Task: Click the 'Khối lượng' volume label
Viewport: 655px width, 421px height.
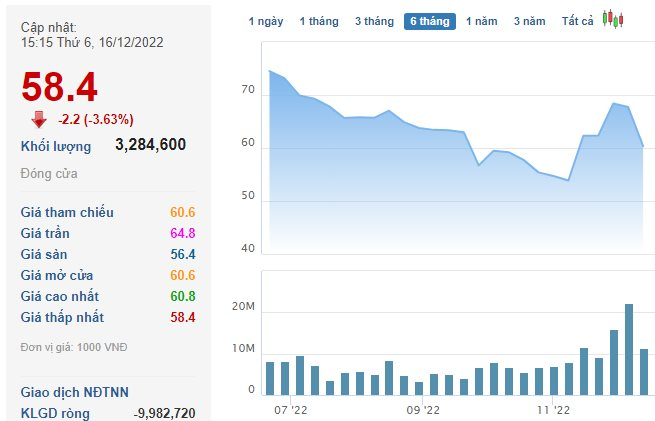Action: [56, 146]
